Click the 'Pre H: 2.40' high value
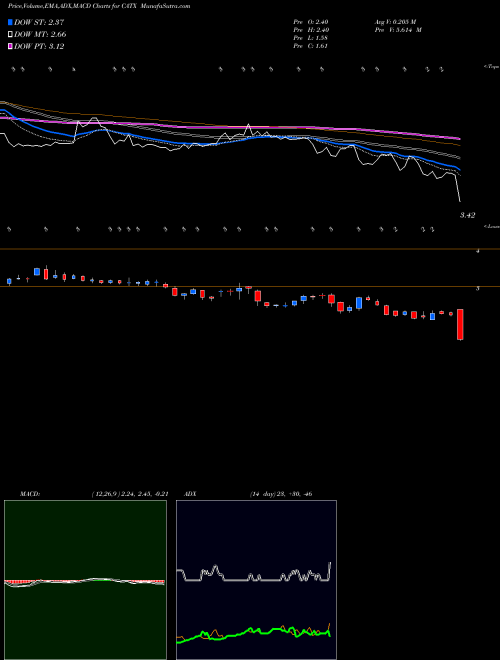Screen dimensions: 500x660 click(x=311, y=30)
